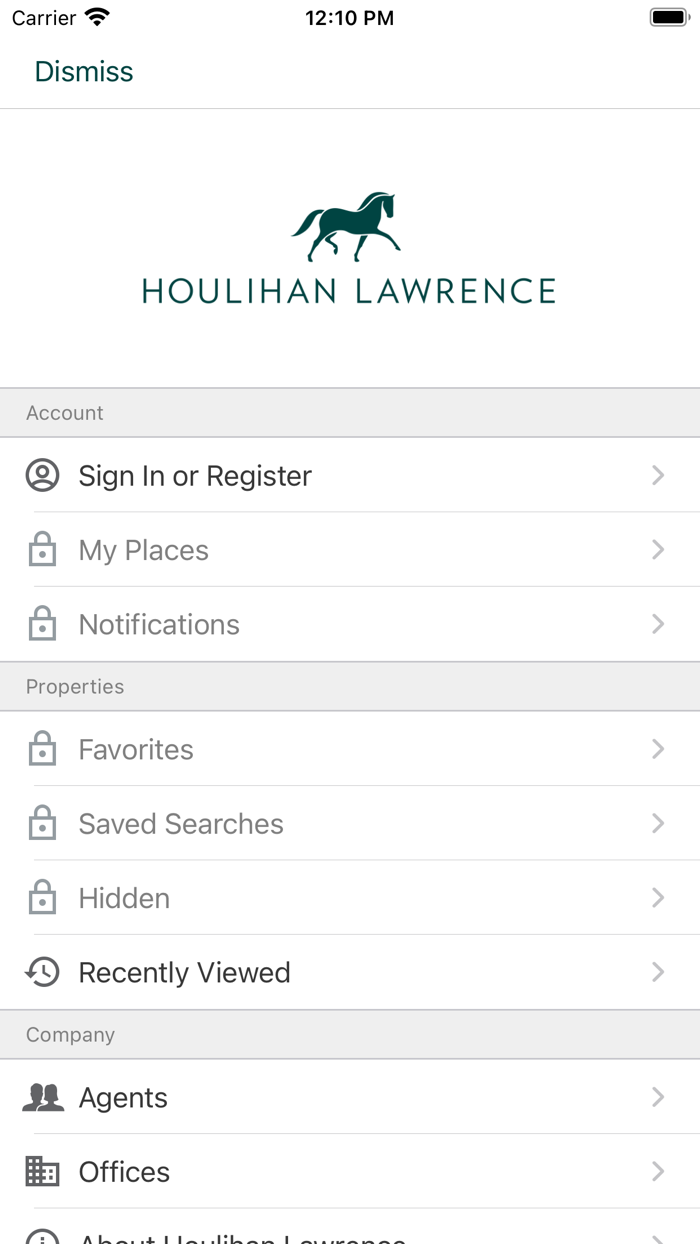Click the building icon next to Offices
The image size is (700, 1244).
(x=42, y=1171)
